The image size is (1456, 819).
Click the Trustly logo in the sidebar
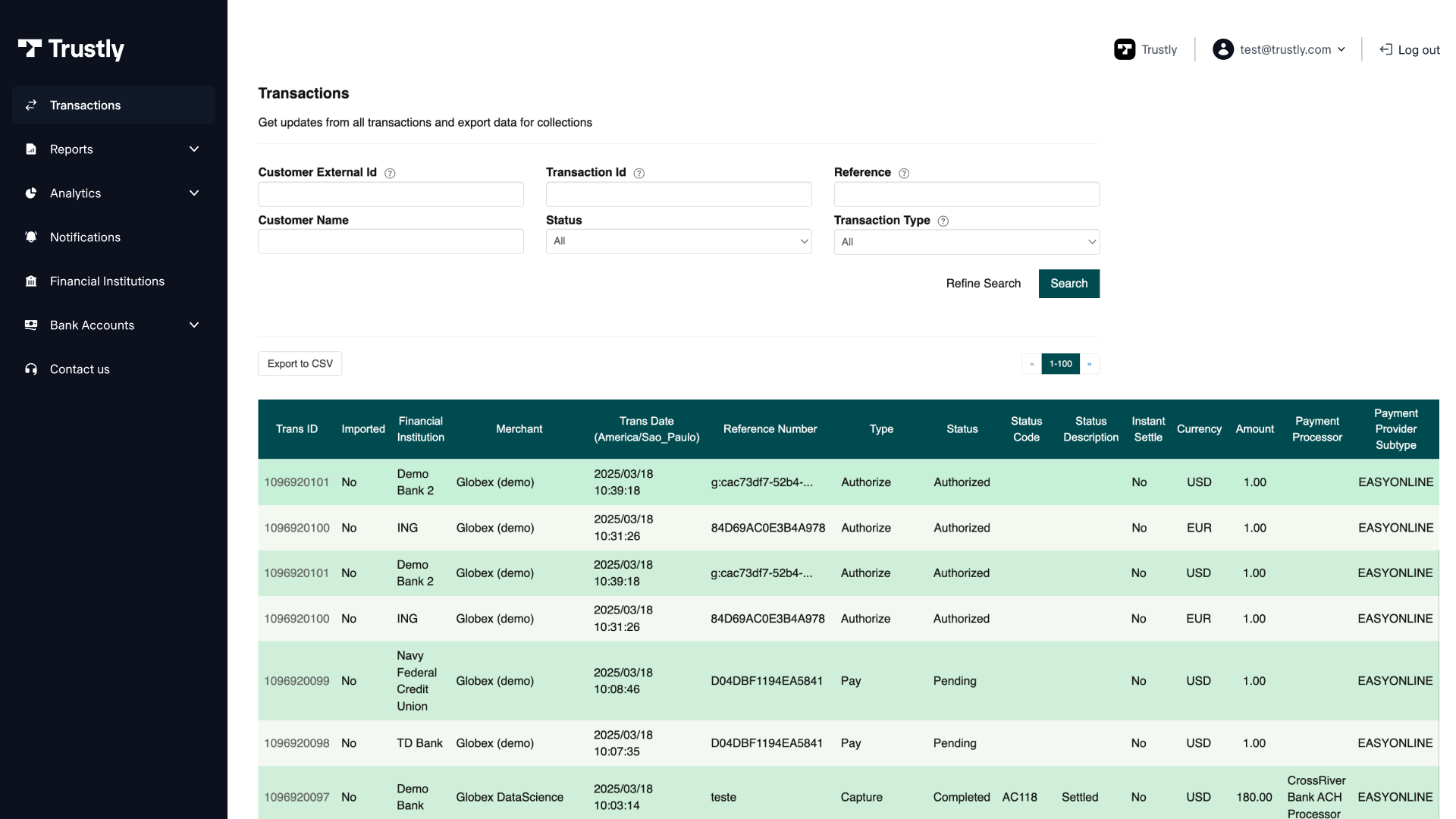point(71,49)
